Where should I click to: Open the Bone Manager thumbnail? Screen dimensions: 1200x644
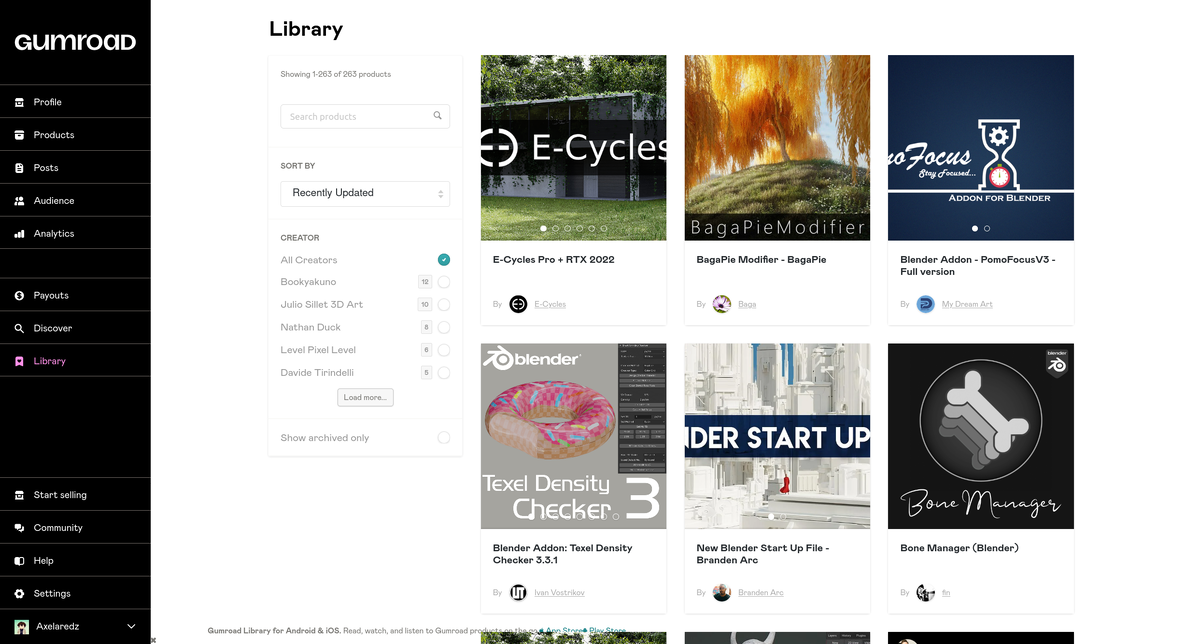[x=981, y=436]
